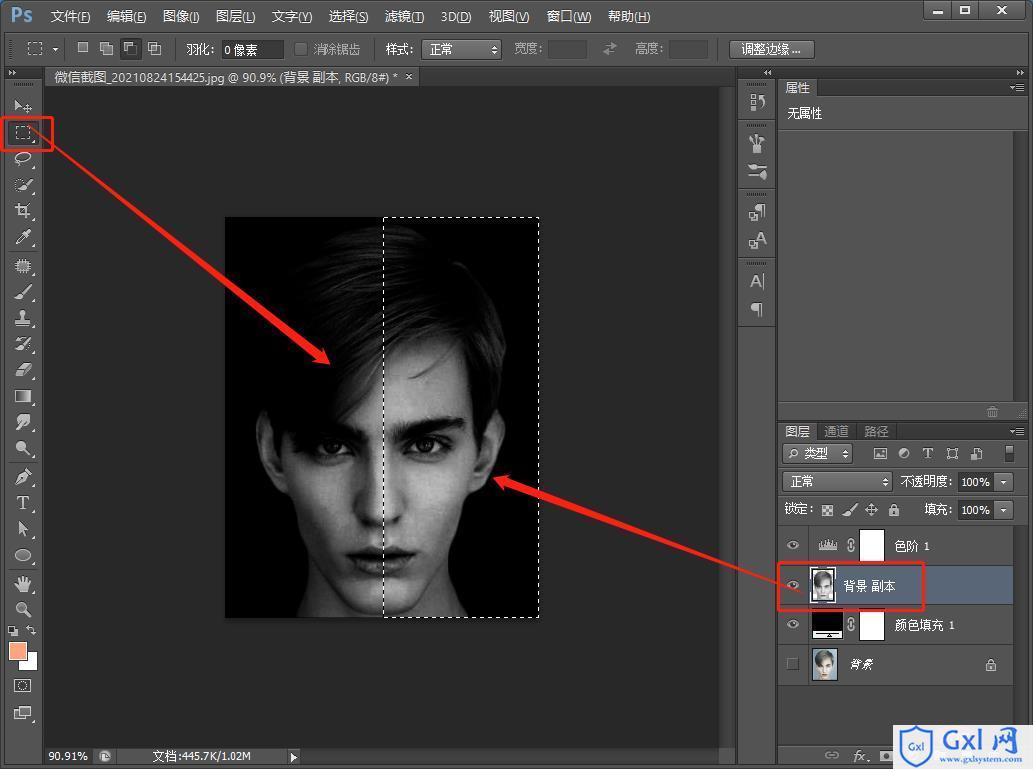Open the 填充 slider dropdown arrow
This screenshot has height=769, width=1033.
[x=1004, y=510]
